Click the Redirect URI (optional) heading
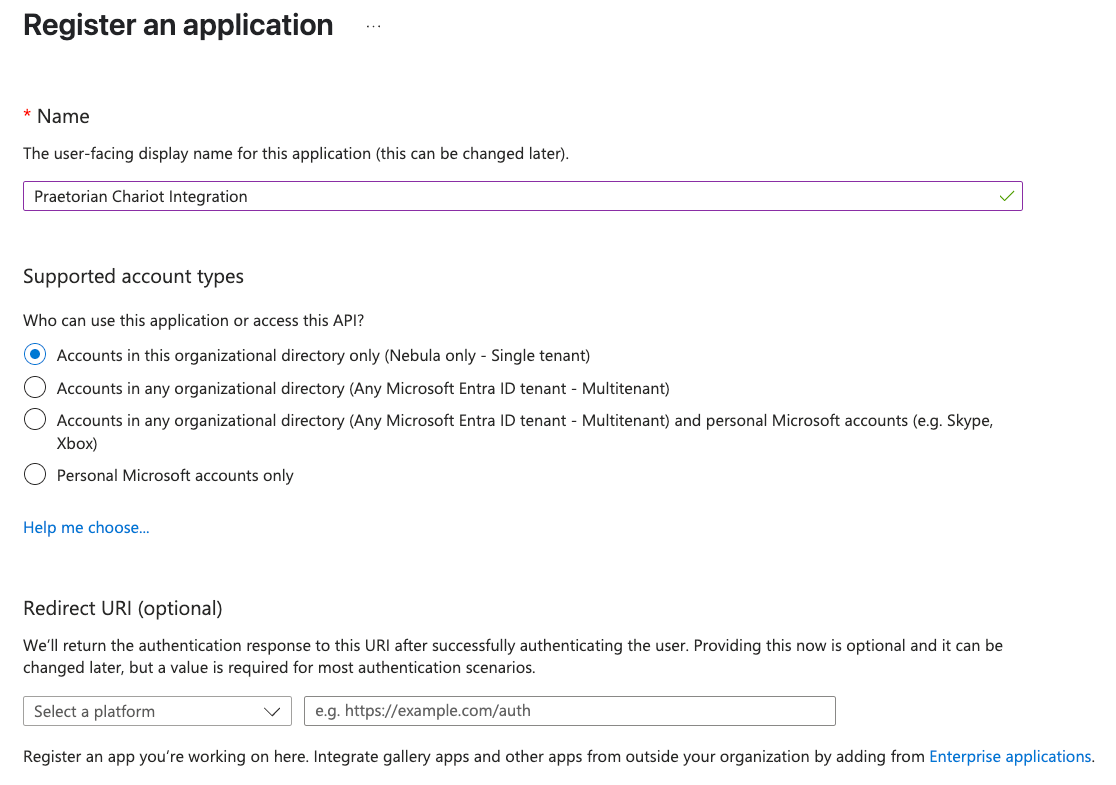 122,608
